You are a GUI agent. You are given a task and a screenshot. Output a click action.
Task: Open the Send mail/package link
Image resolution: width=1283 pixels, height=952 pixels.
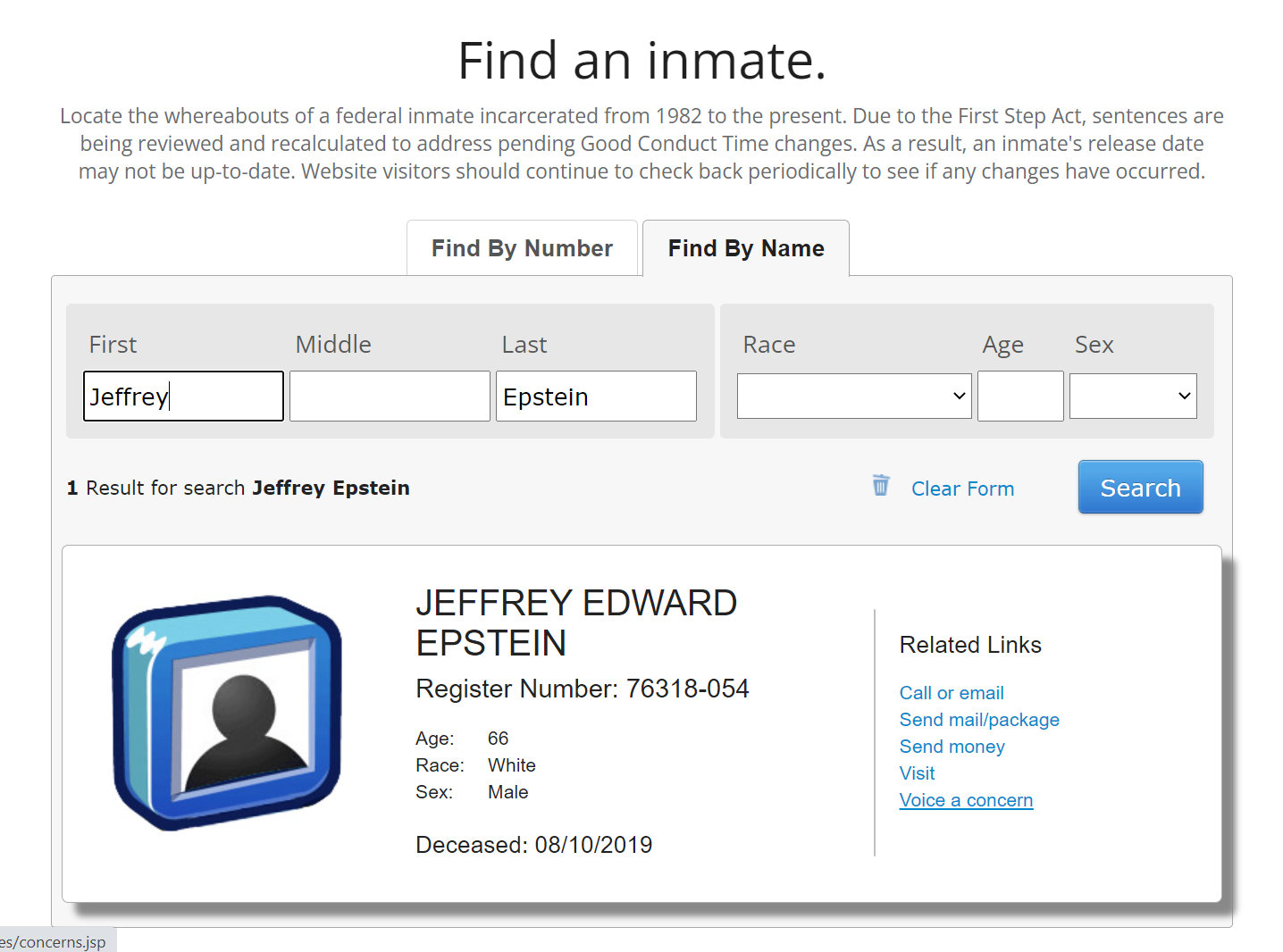tap(979, 720)
